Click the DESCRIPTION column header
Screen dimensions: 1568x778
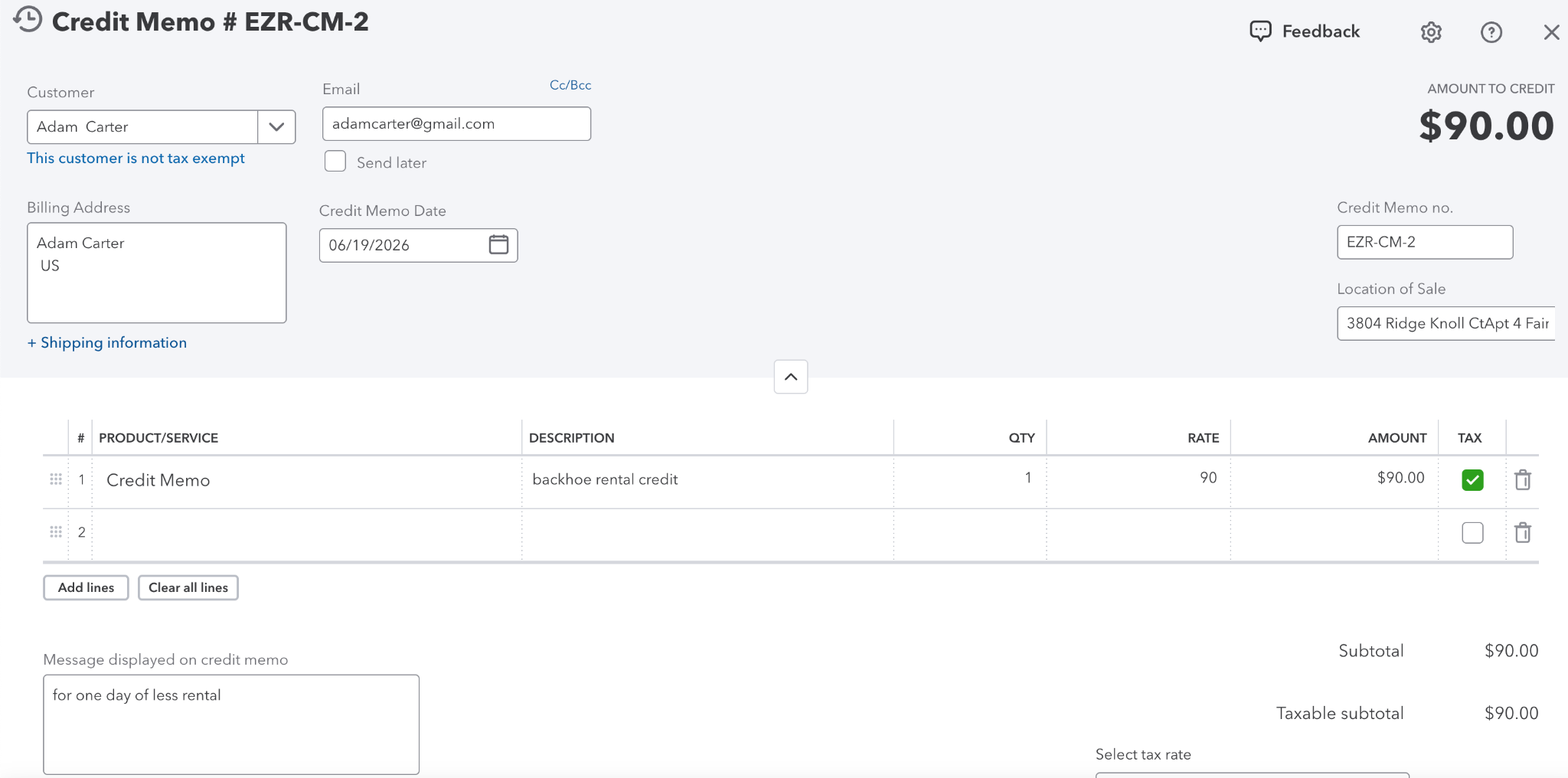(x=571, y=438)
